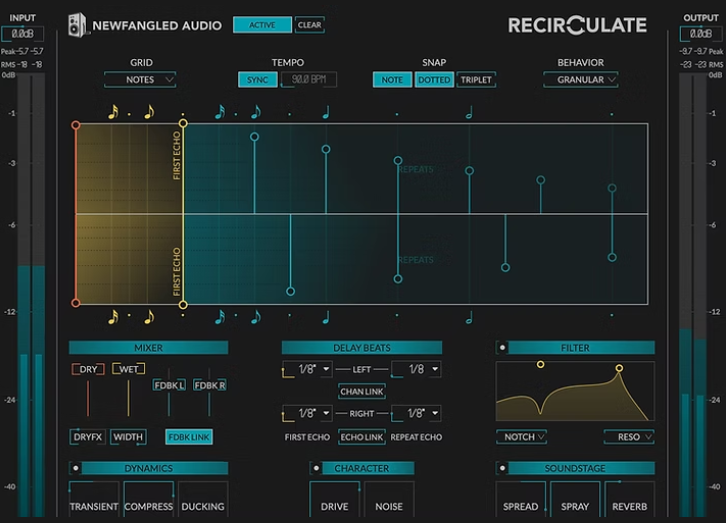The width and height of the screenshot is (726, 523).
Task: Toggle the FDBK LINK button
Action: click(189, 437)
